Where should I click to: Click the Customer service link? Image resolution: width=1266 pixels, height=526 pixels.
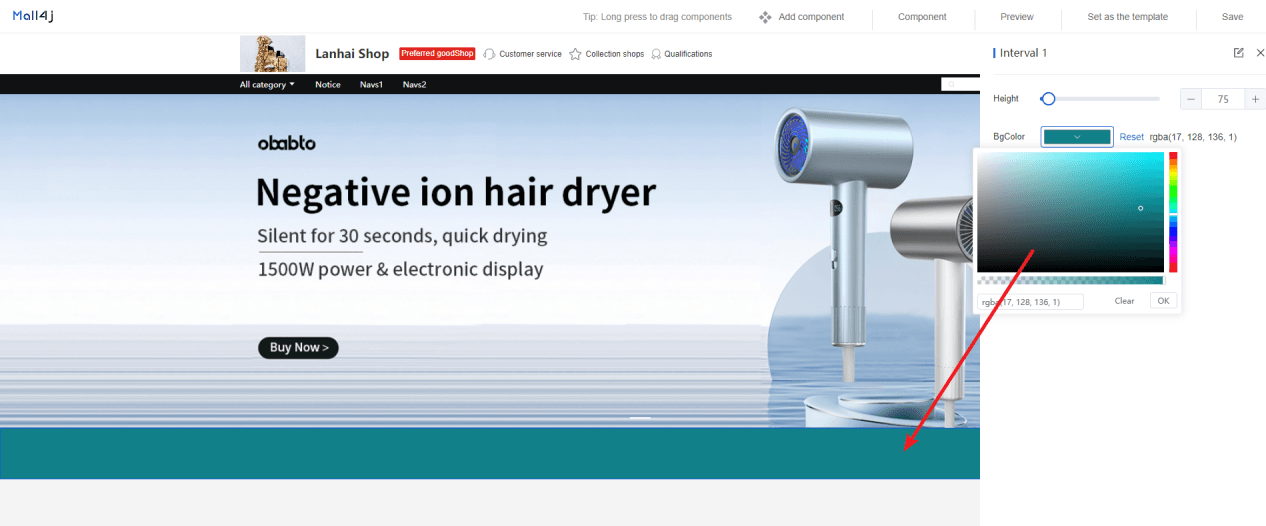coord(530,54)
